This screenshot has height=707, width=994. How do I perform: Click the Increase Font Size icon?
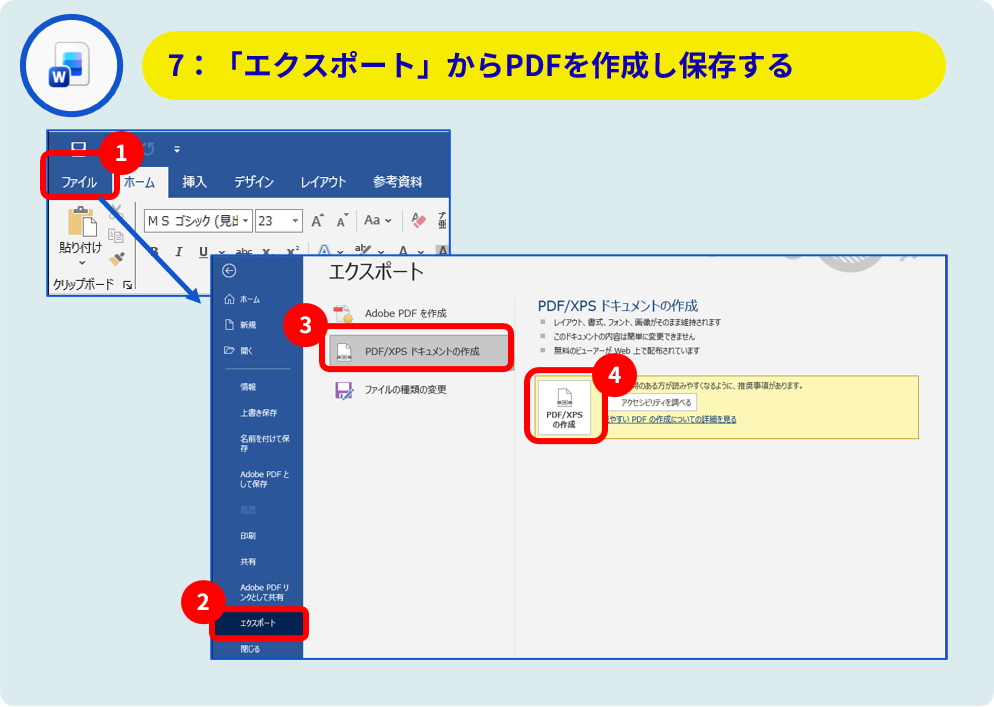(x=317, y=221)
